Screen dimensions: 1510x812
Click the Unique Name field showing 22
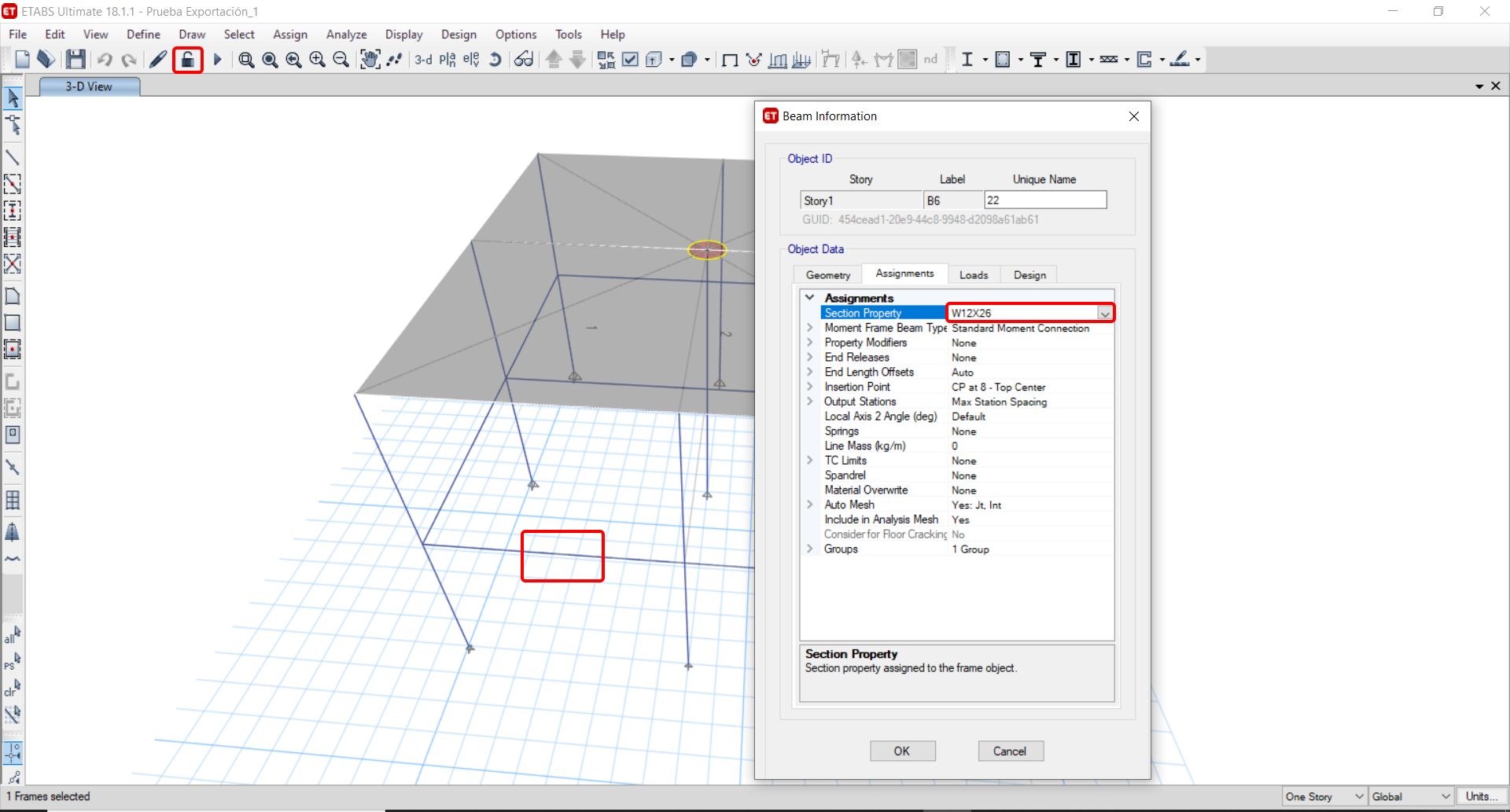[1044, 200]
